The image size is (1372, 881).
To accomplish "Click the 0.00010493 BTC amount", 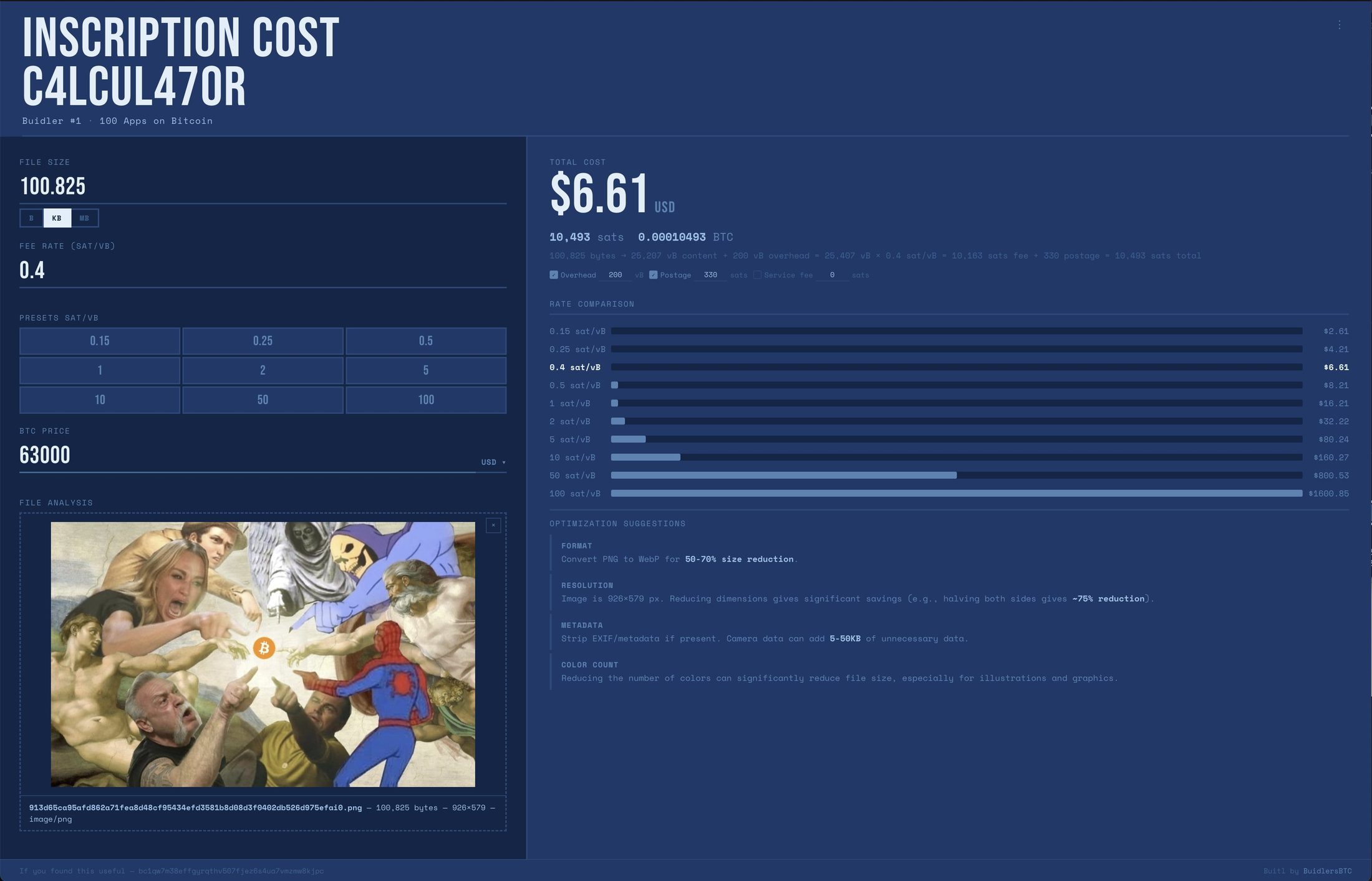I will click(685, 237).
